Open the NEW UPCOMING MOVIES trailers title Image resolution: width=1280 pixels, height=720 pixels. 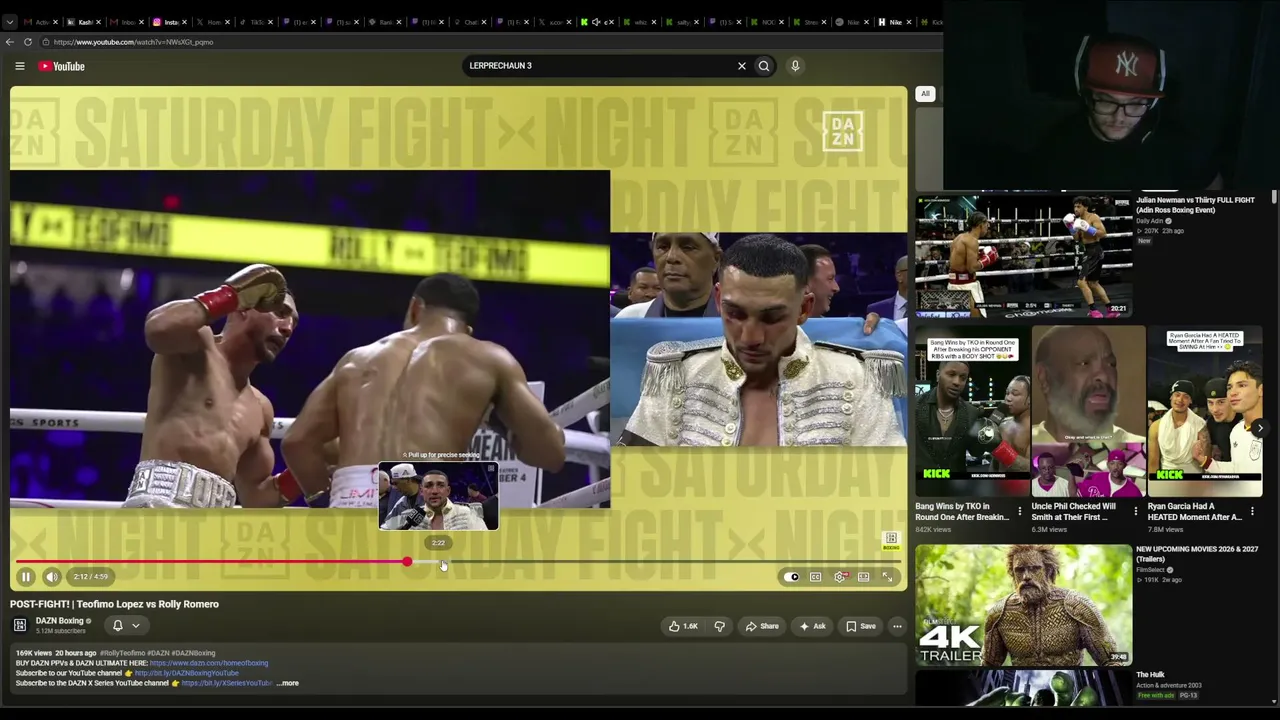coord(1197,554)
